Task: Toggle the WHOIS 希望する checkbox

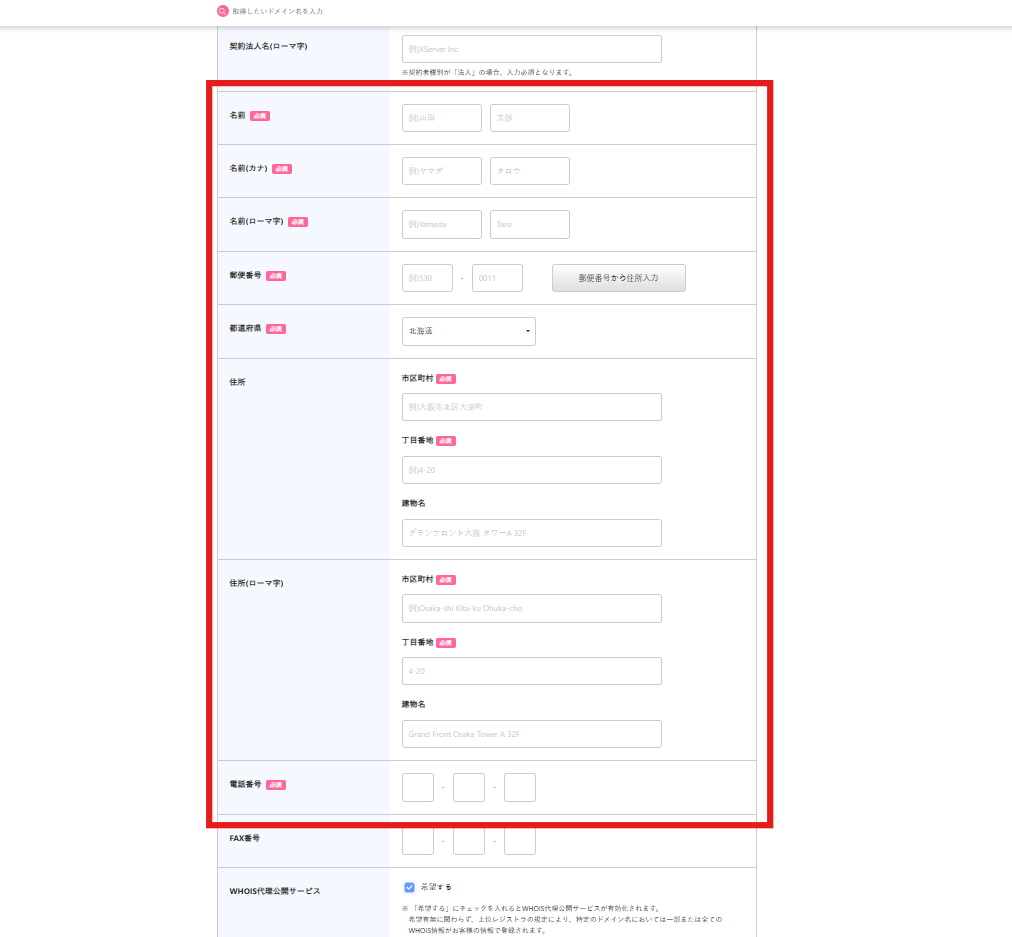Action: (409, 887)
